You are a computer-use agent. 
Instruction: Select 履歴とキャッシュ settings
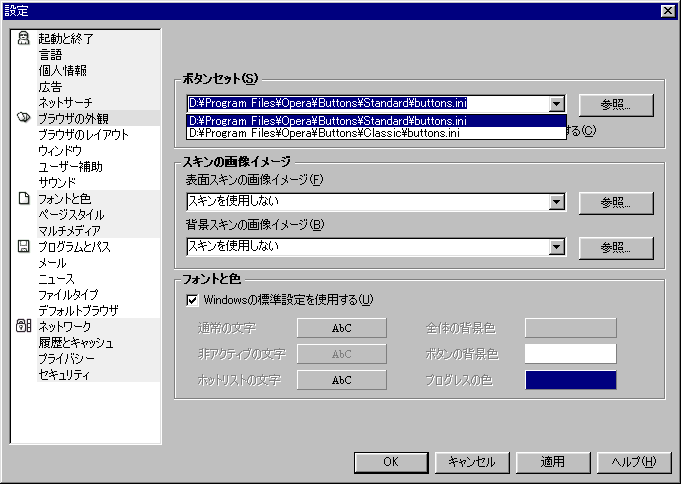tap(76, 342)
